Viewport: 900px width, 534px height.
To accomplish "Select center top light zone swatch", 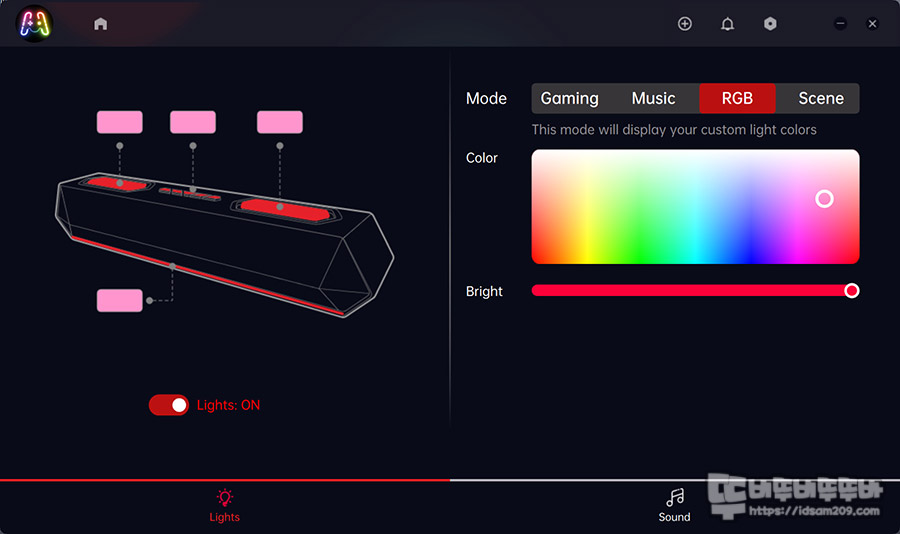I will click(x=193, y=122).
